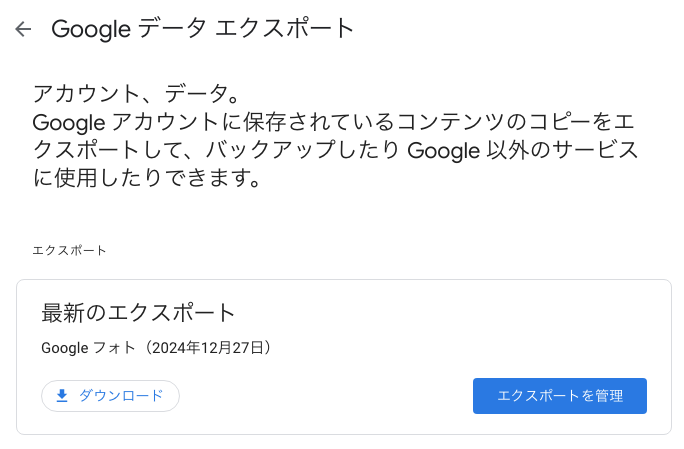Open エクスポートを管理 button

tap(560, 396)
